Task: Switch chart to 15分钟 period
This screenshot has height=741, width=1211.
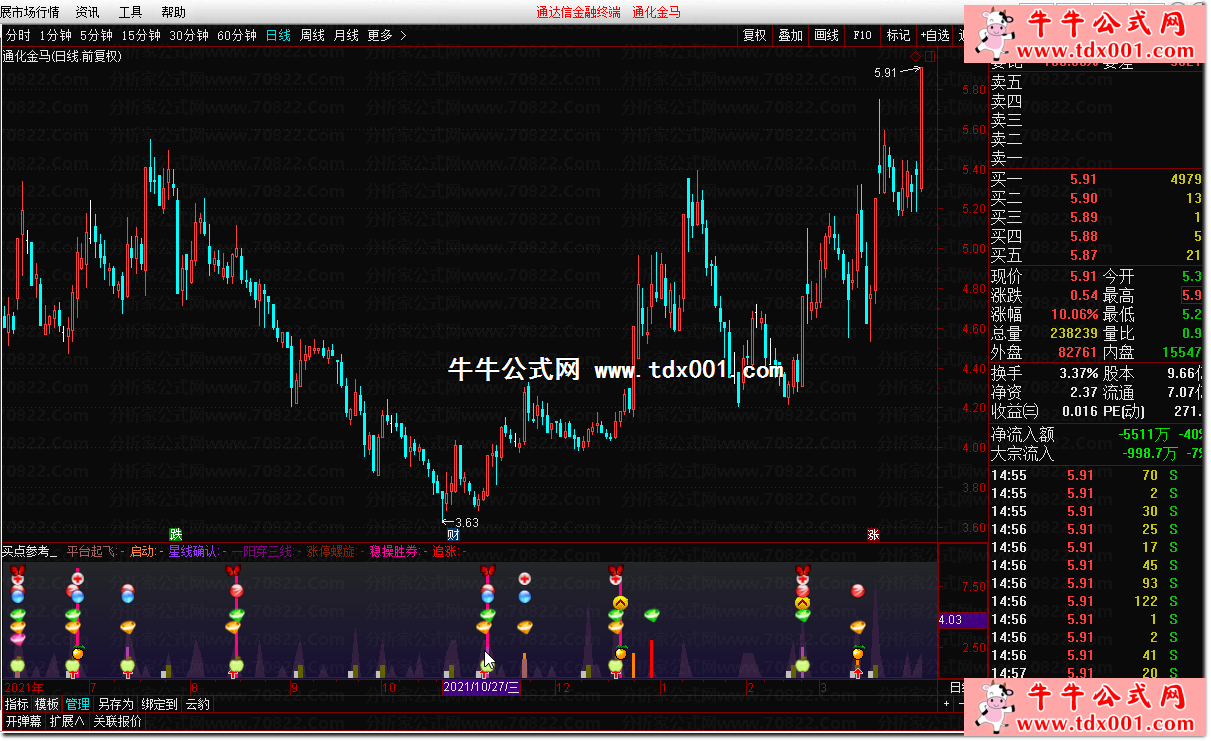Action: point(141,35)
